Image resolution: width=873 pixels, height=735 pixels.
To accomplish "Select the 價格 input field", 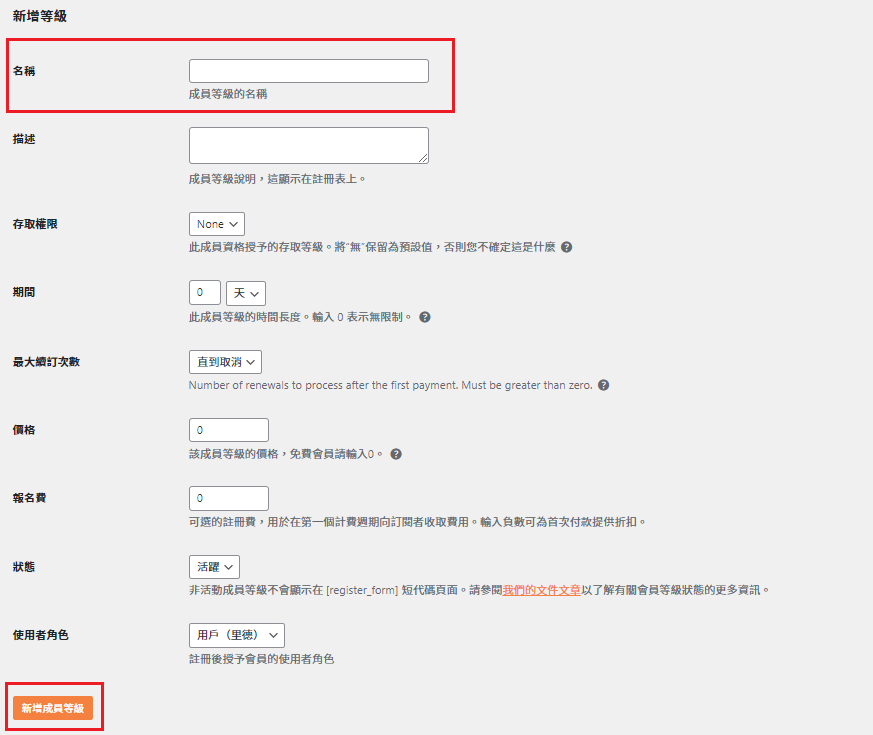I will pyautogui.click(x=229, y=430).
